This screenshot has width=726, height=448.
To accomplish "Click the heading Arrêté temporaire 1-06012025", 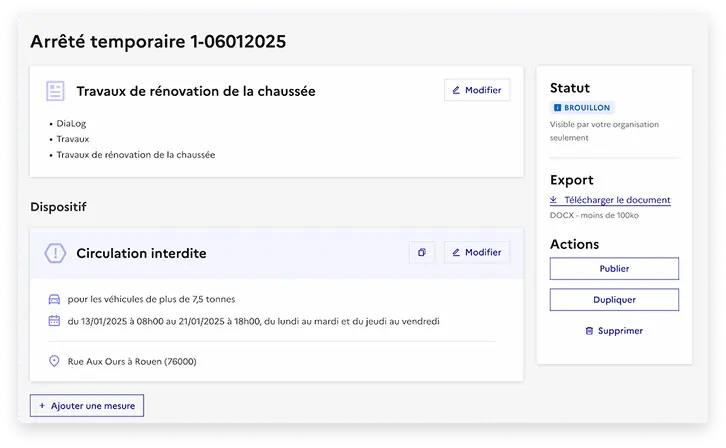I will click(158, 42).
